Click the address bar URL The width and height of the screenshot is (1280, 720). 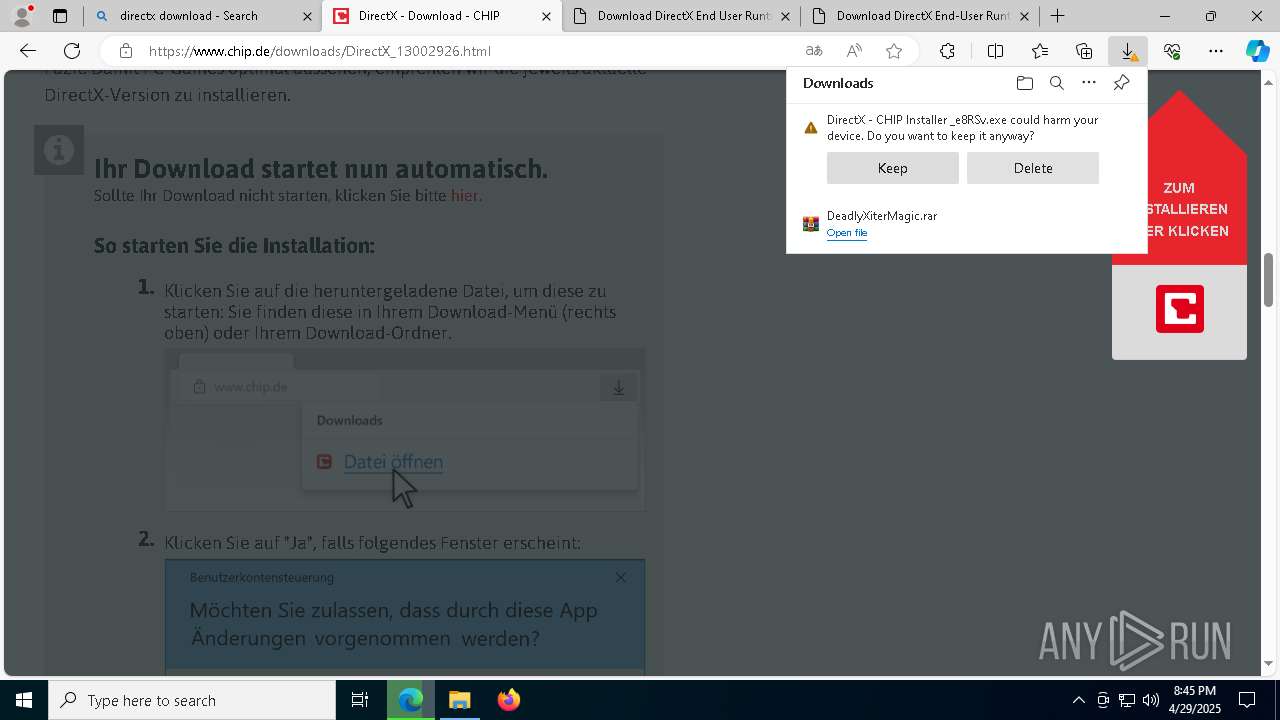[320, 51]
